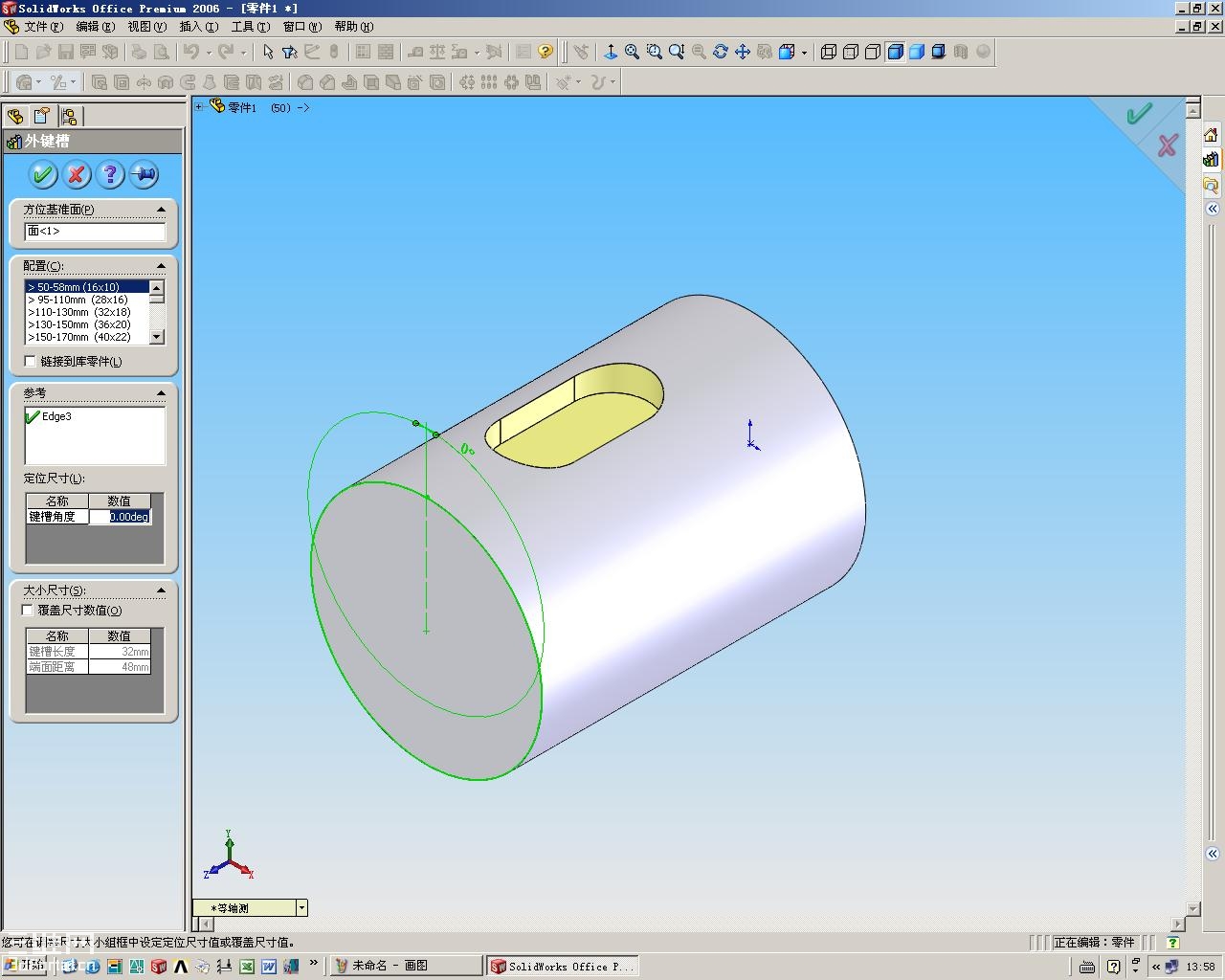This screenshot has height=980, width=1225.
Task: Cancel feature via red X in viewport corner
Action: pos(1167,145)
